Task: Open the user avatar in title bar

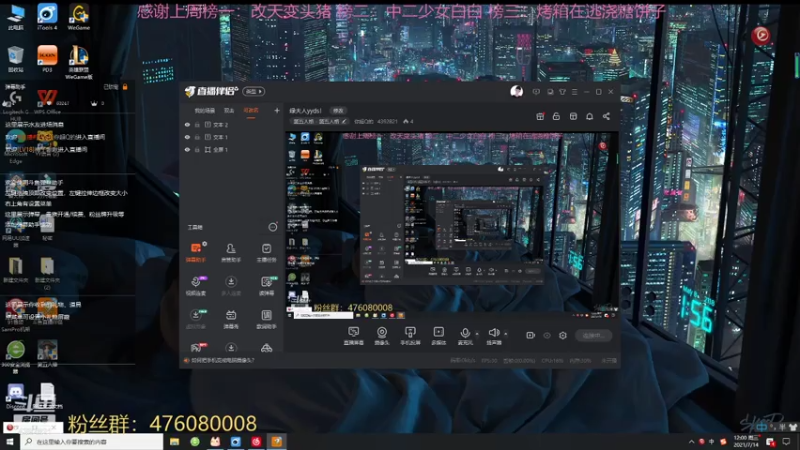Action: [x=516, y=91]
